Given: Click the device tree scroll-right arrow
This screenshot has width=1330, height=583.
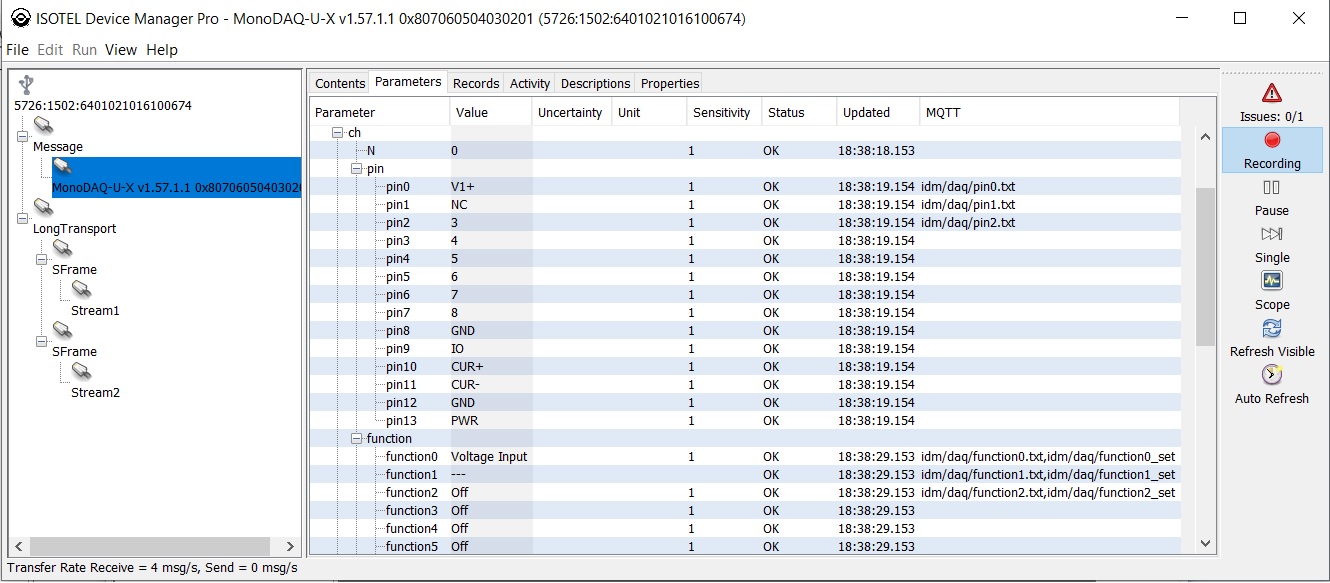Looking at the screenshot, I should [x=291, y=546].
